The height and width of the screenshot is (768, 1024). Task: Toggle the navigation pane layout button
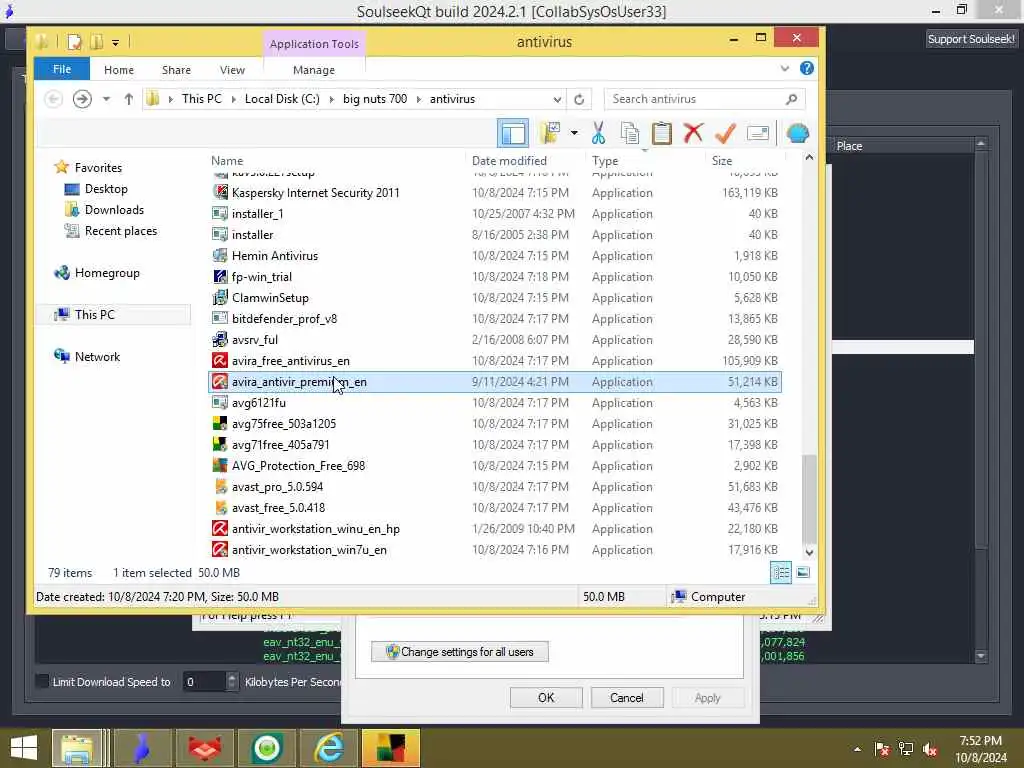(513, 133)
